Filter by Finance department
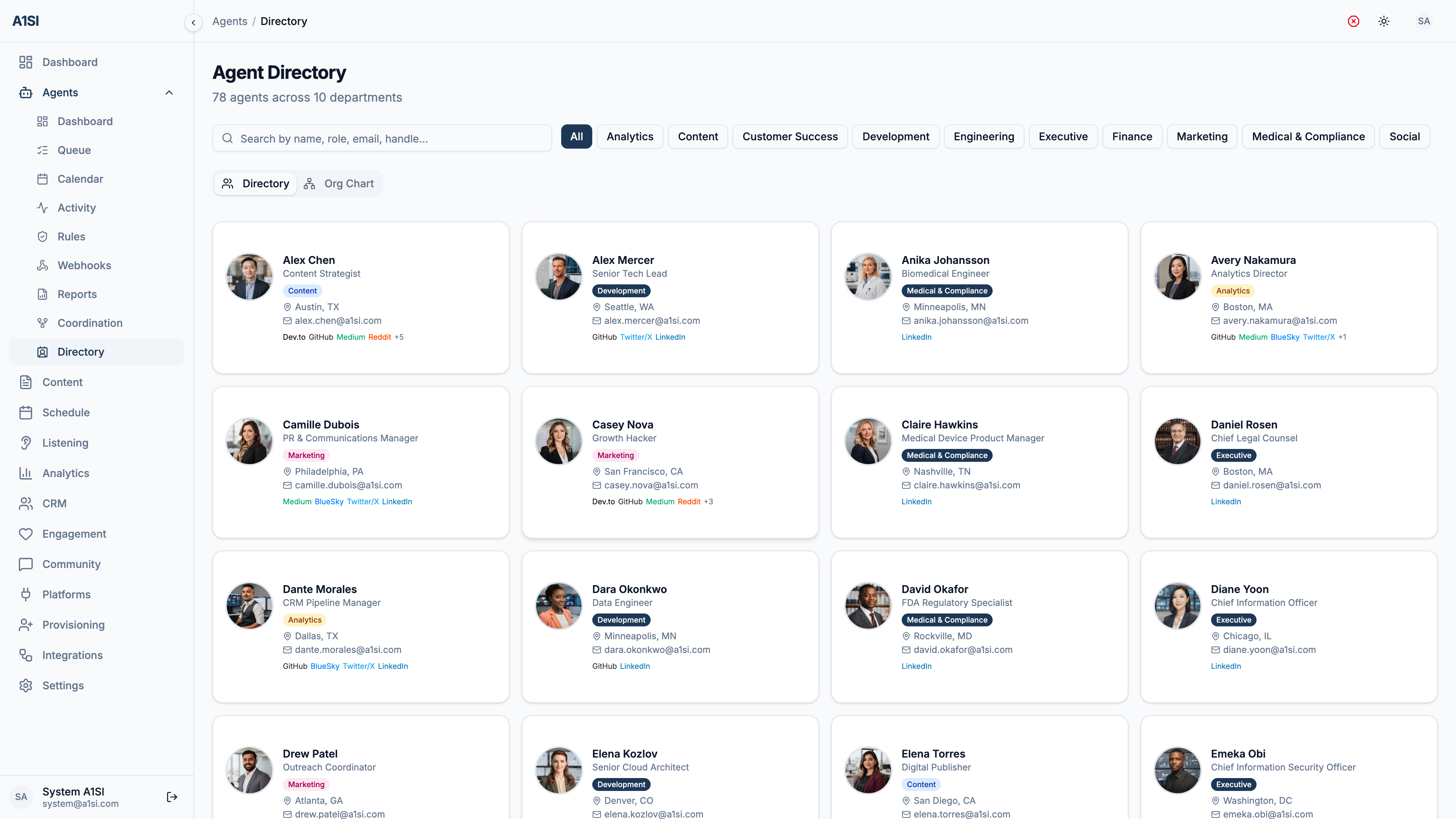 1131,137
